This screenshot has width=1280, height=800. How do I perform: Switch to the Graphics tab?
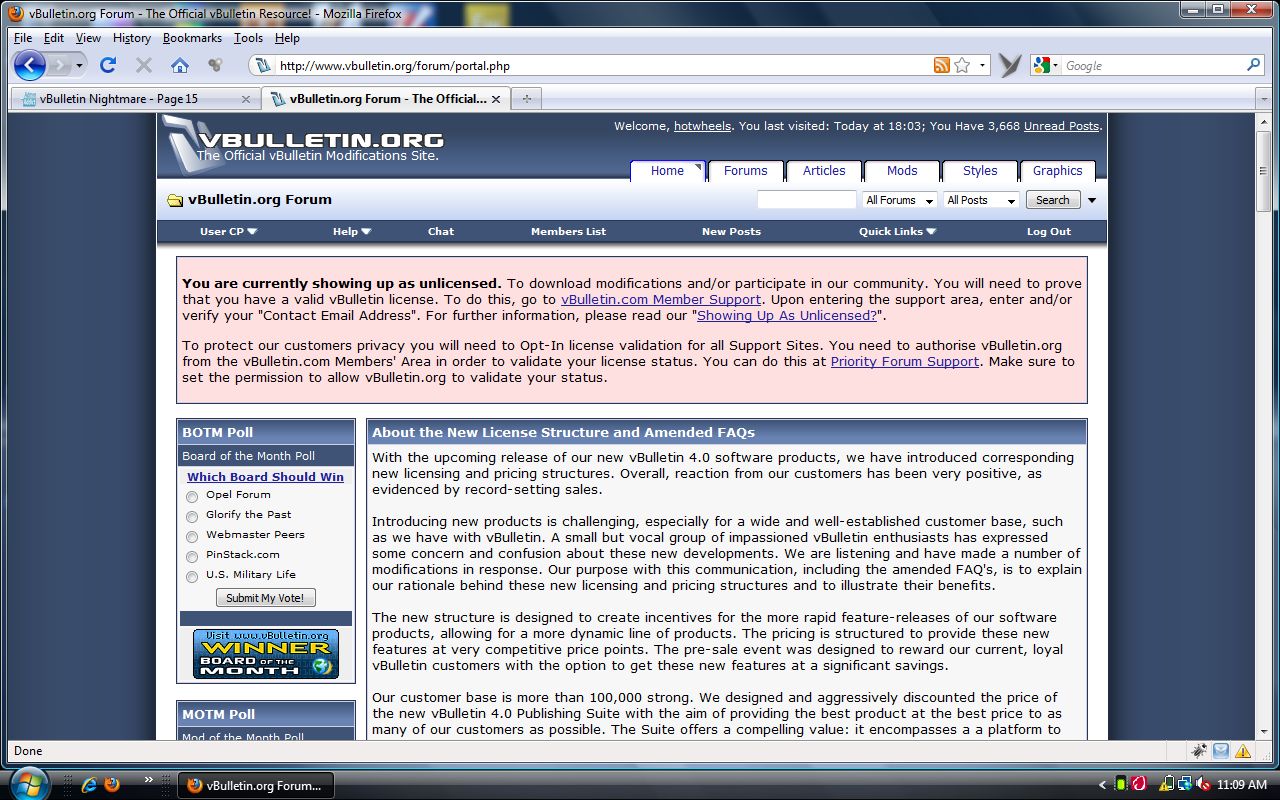point(1058,171)
